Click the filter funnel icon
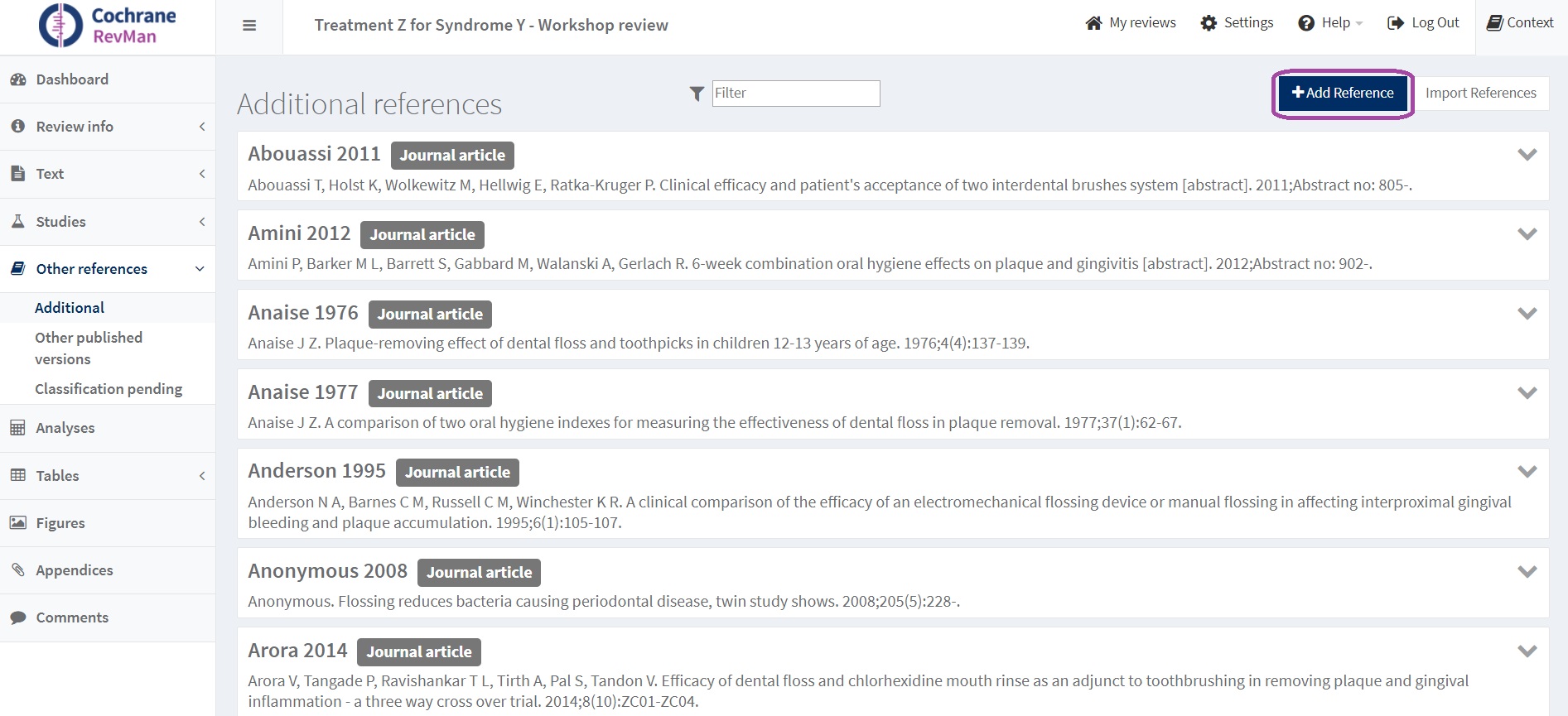1568x716 pixels. coord(697,94)
